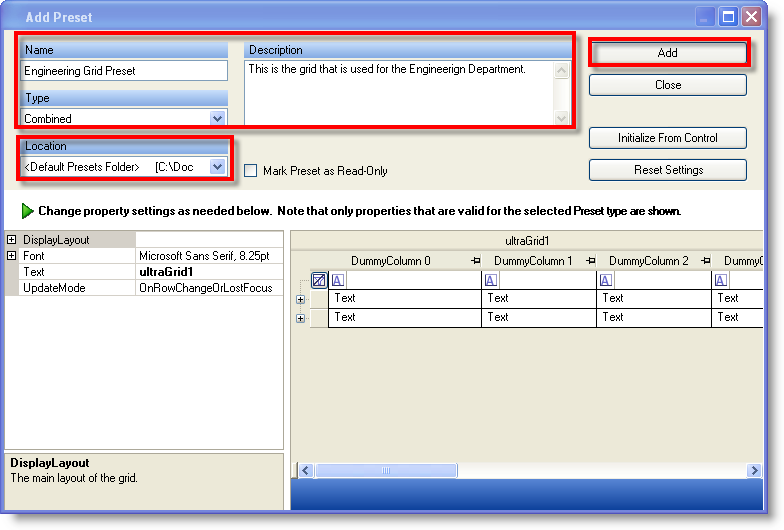Expand the first grid row

click(300, 299)
